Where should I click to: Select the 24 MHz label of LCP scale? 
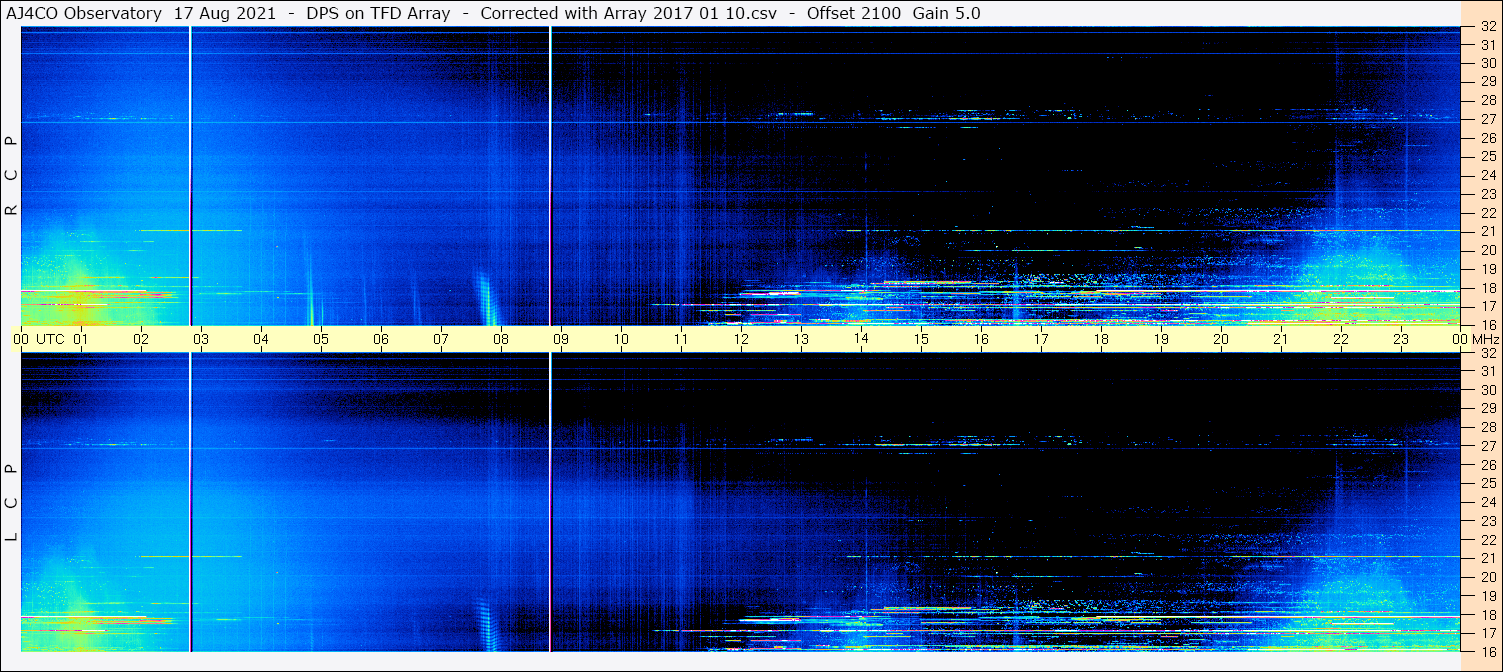pyautogui.click(x=1488, y=502)
